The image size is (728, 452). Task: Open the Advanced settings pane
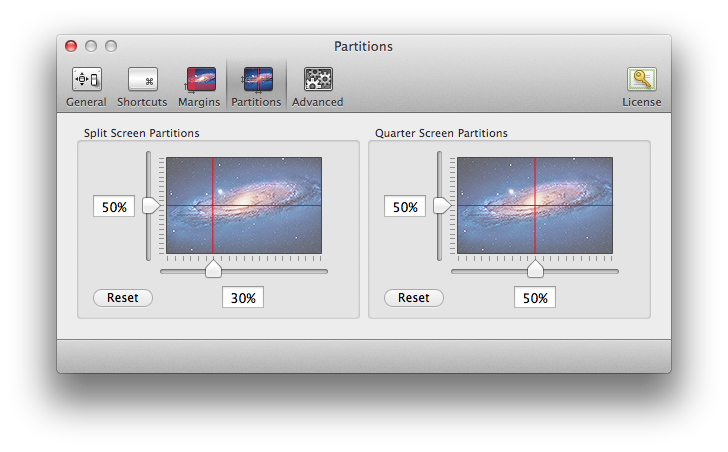317,86
